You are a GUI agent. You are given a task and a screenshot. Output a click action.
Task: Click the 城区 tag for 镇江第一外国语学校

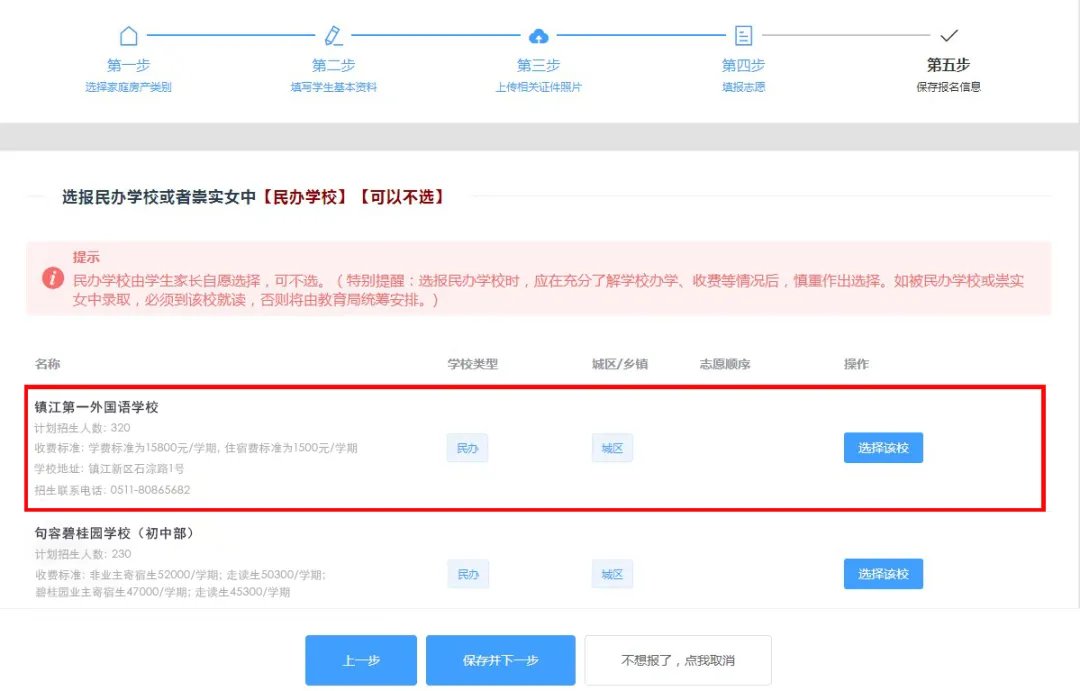(x=612, y=448)
